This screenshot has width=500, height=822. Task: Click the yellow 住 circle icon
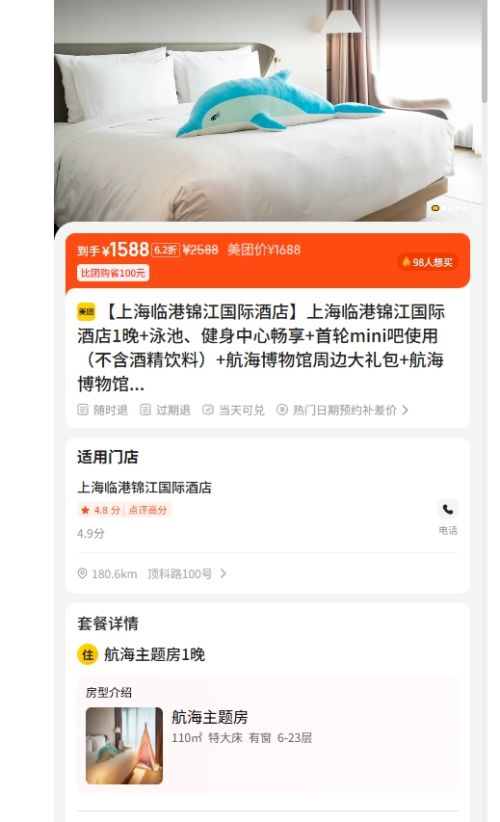click(88, 655)
